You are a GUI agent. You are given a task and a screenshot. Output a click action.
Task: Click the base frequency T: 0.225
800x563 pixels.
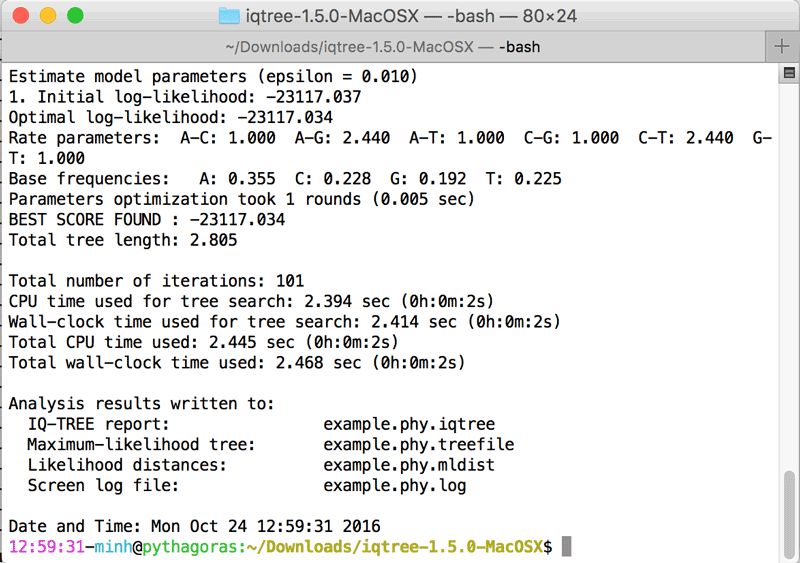coord(523,179)
